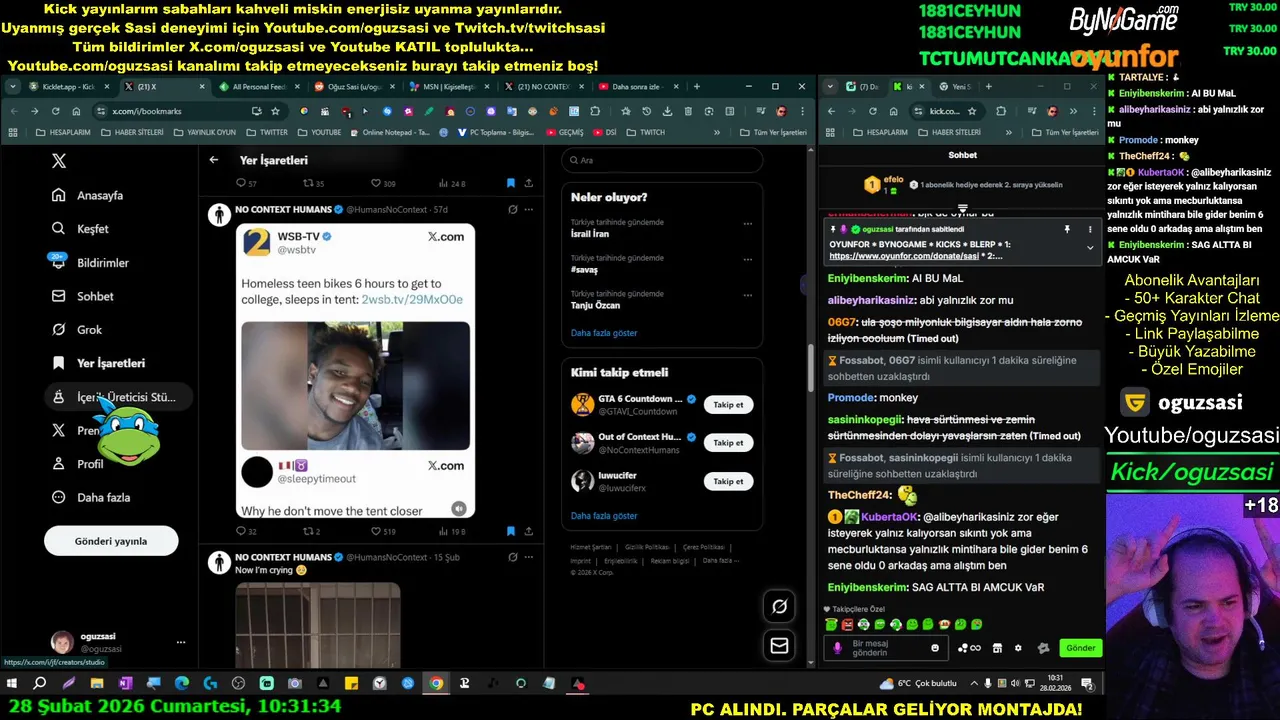Open YAYINLIK OYUN bookmarks folder
Screen dimensions: 1280x720
[x=205, y=132]
